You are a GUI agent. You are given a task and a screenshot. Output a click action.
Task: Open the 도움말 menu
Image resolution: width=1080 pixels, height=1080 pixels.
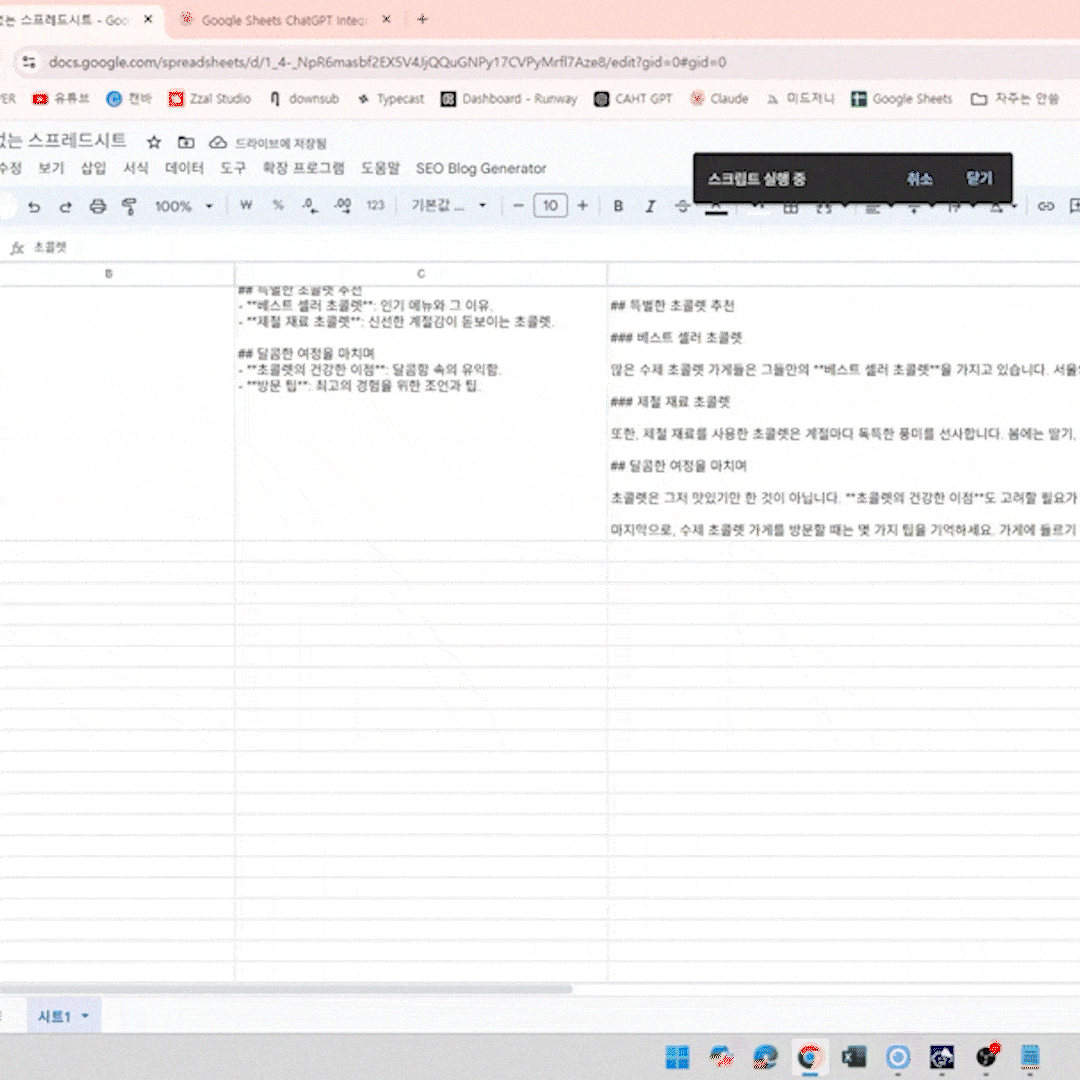pos(380,168)
